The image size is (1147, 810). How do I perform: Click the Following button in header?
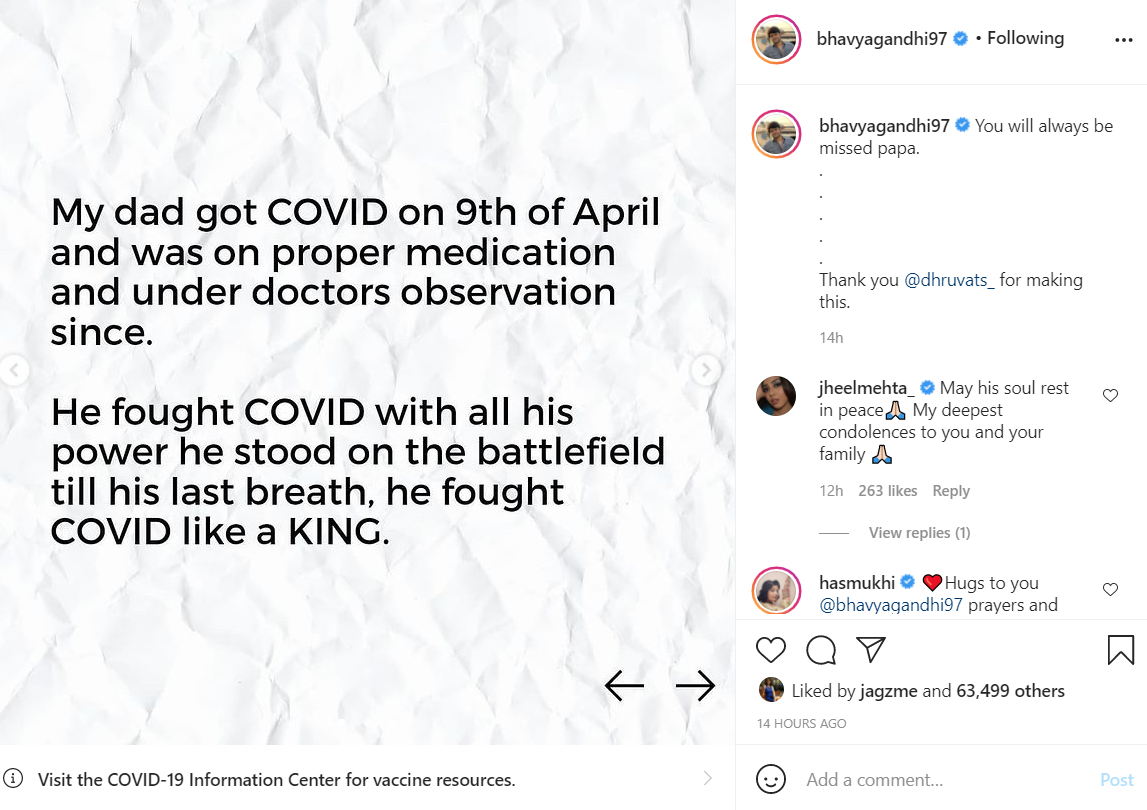(1025, 38)
